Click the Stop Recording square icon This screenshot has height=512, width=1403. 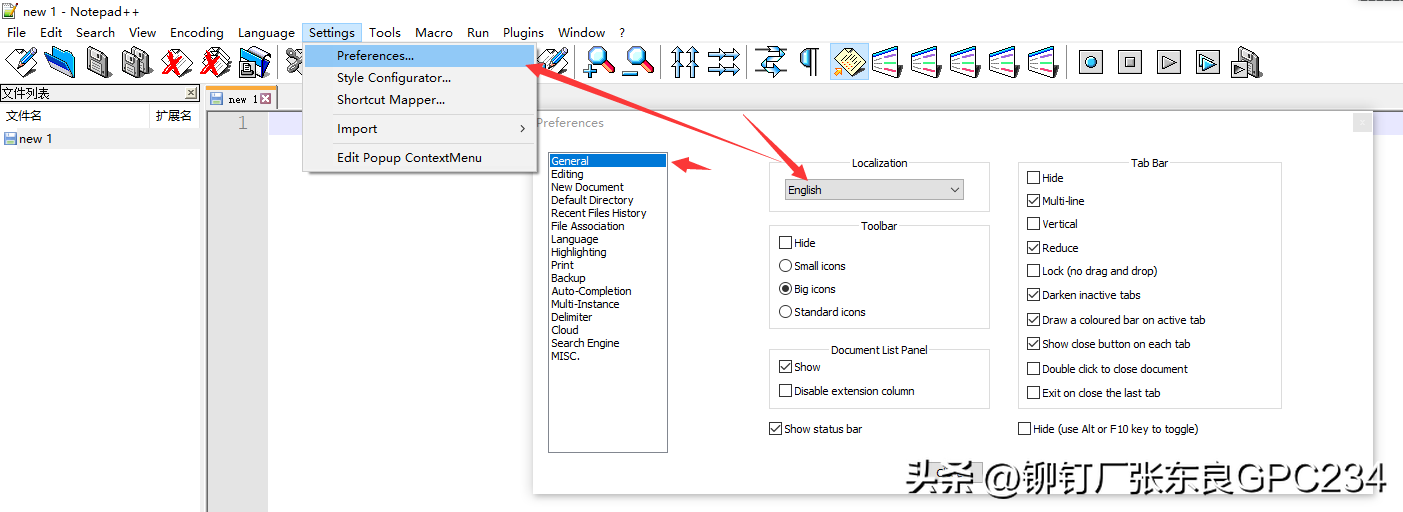tap(1130, 62)
